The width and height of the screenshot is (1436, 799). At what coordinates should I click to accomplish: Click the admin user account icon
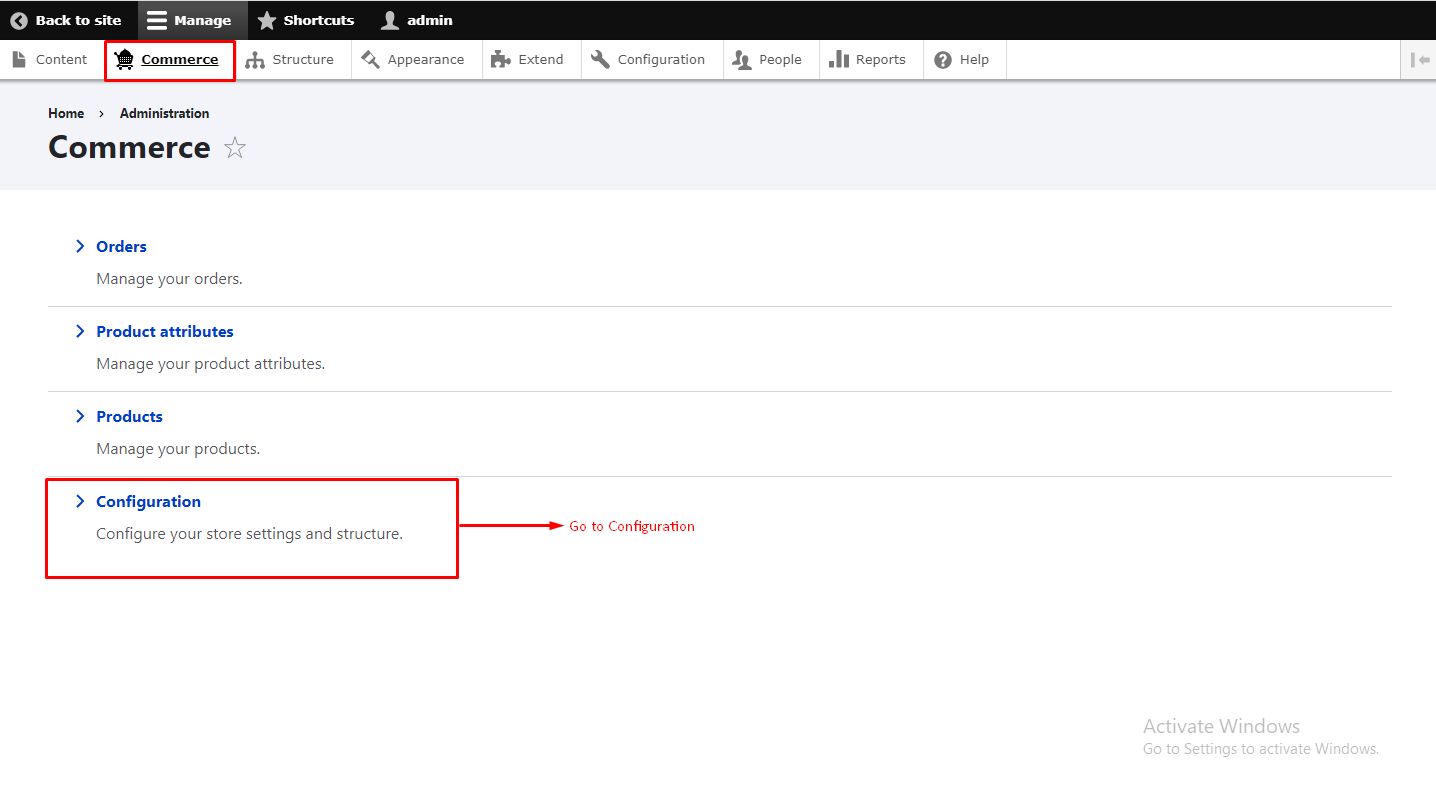(x=390, y=20)
